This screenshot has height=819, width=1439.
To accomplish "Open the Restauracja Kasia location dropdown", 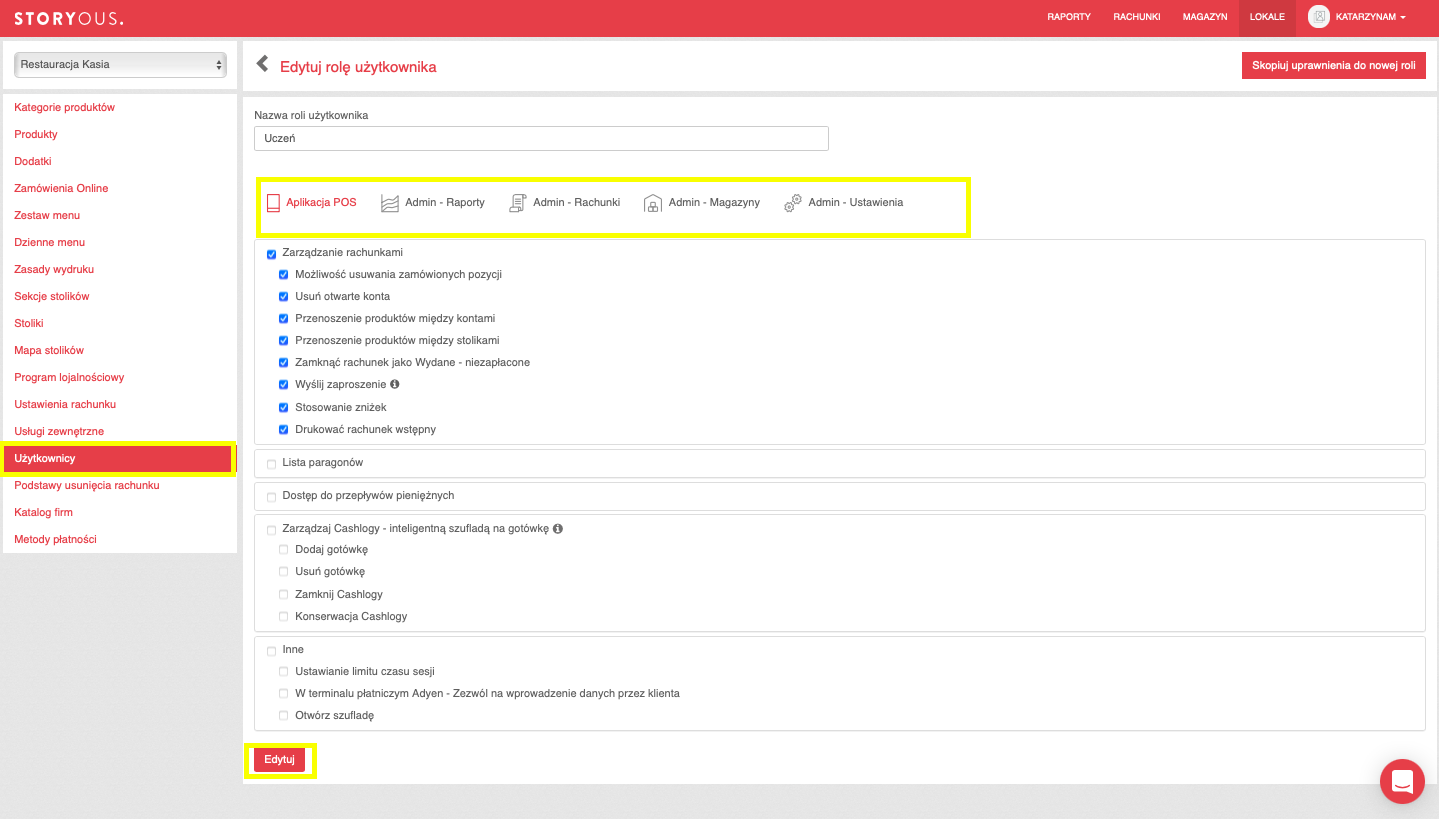I will coord(120,65).
